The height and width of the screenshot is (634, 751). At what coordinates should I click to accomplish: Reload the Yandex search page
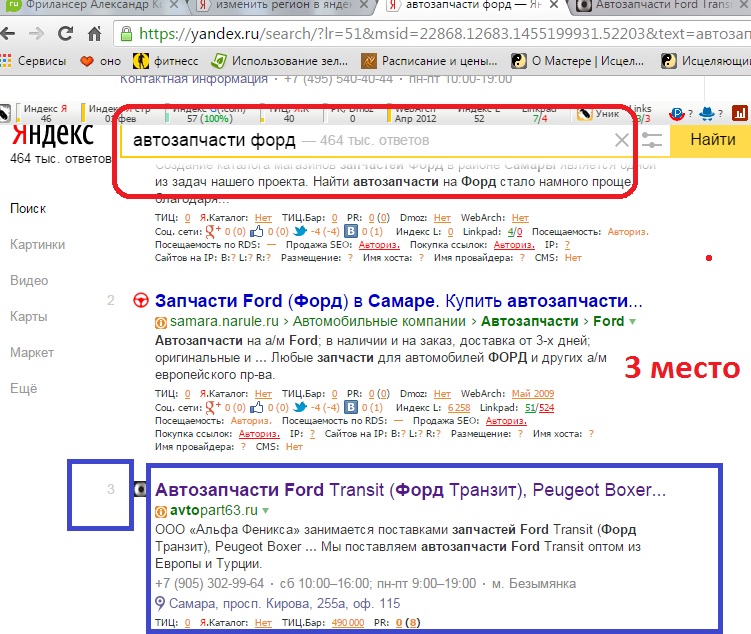pyautogui.click(x=65, y=33)
